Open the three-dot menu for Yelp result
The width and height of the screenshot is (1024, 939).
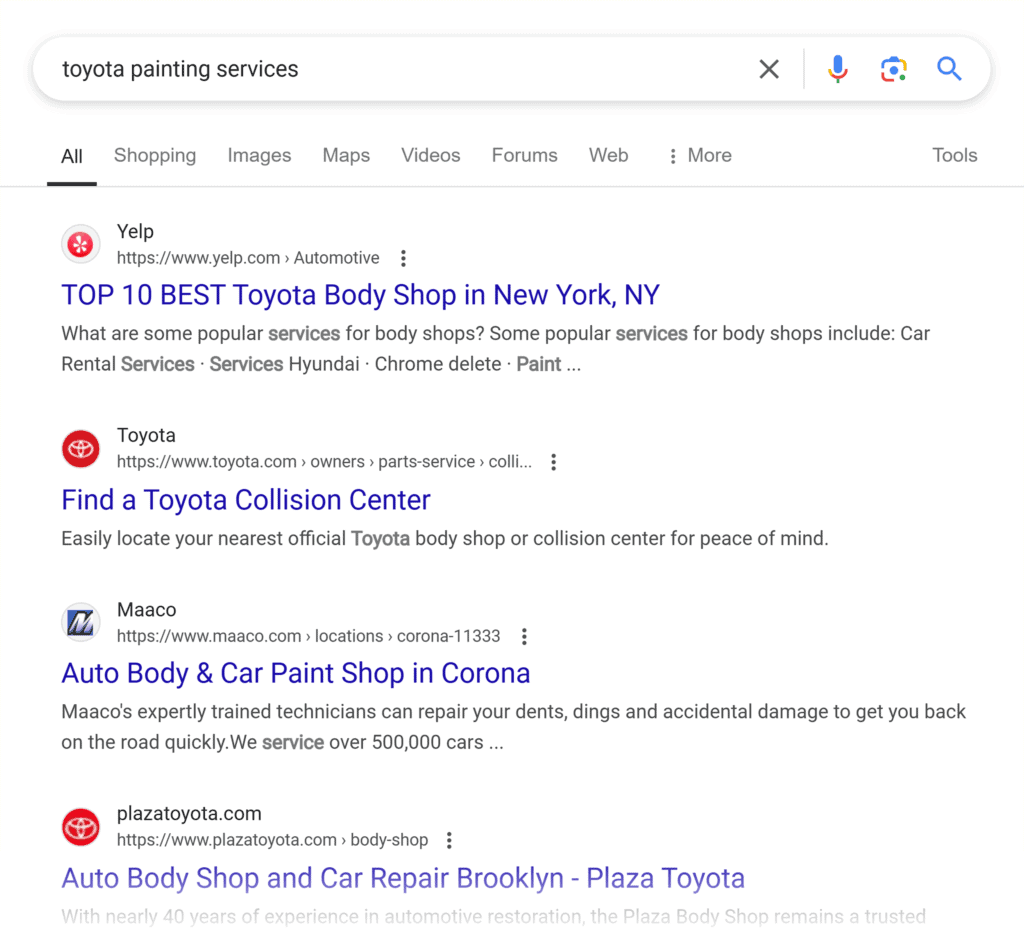403,258
